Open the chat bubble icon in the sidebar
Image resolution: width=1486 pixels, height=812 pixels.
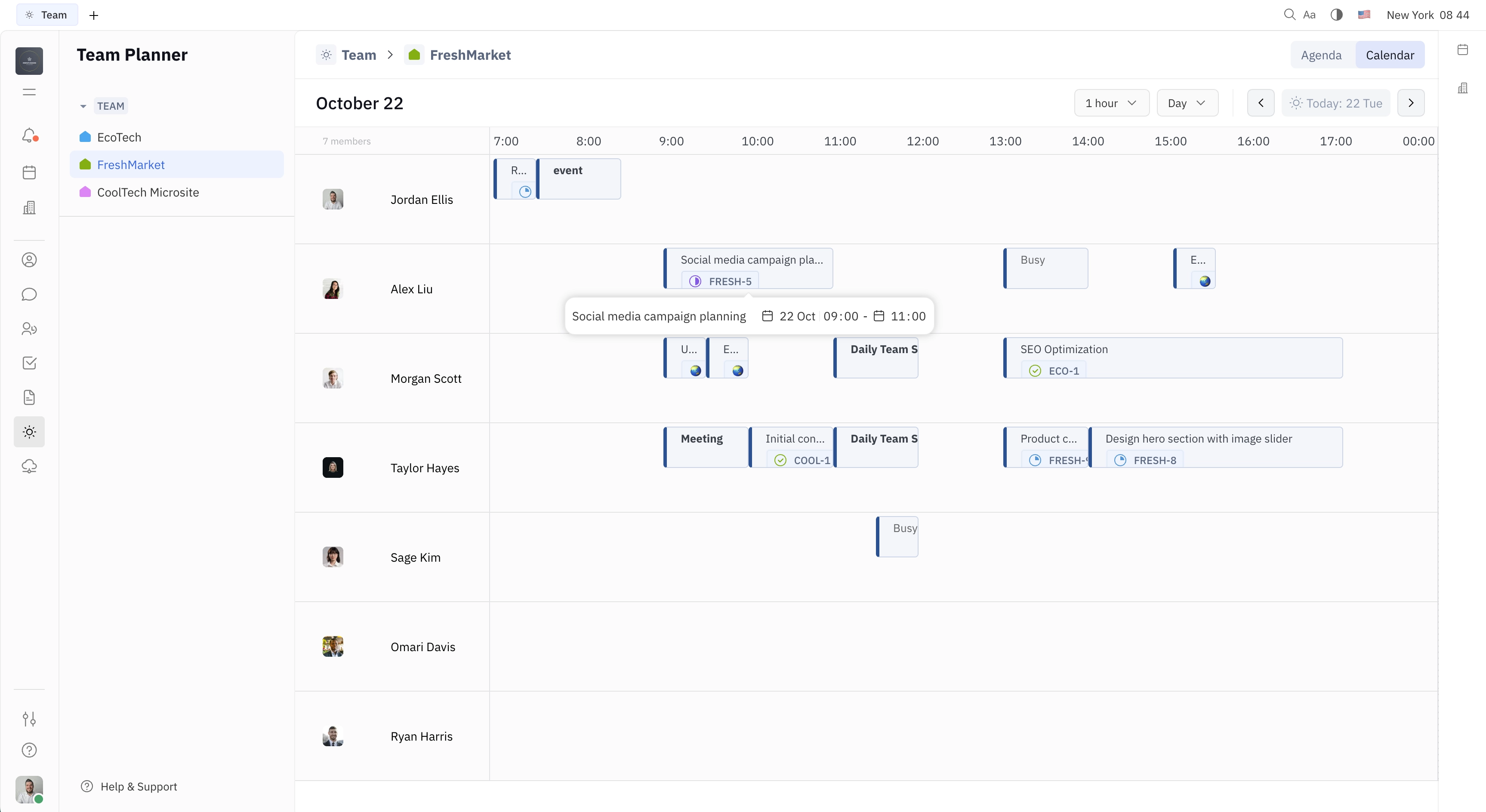(29, 294)
